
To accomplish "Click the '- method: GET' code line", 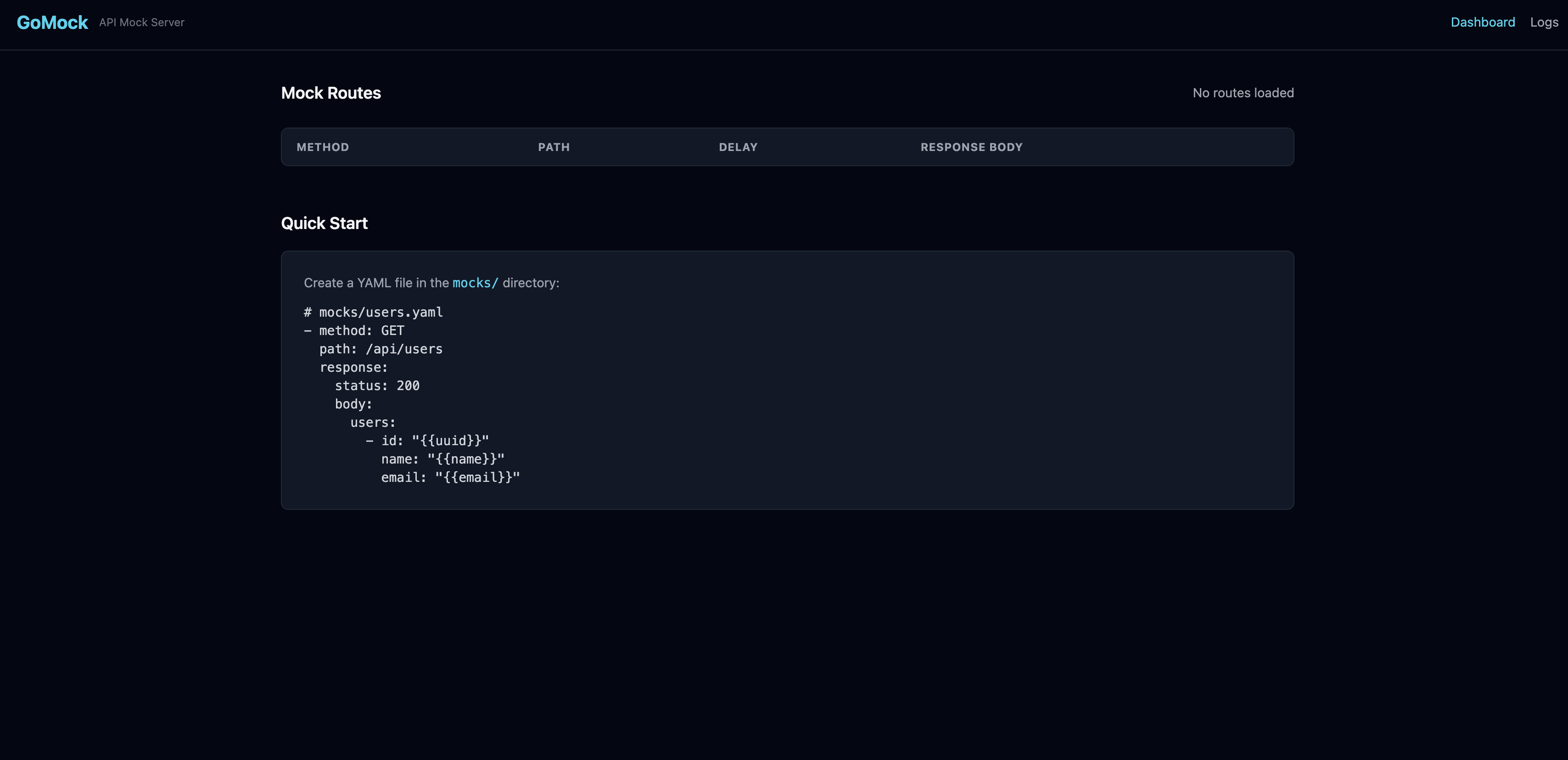I will (x=353, y=330).
